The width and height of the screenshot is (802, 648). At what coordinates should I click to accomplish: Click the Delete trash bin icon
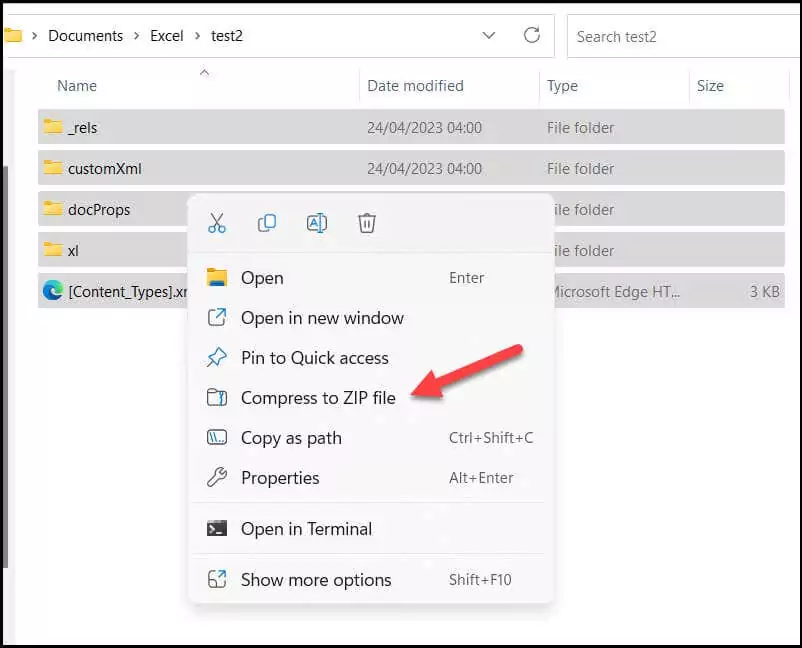click(367, 223)
